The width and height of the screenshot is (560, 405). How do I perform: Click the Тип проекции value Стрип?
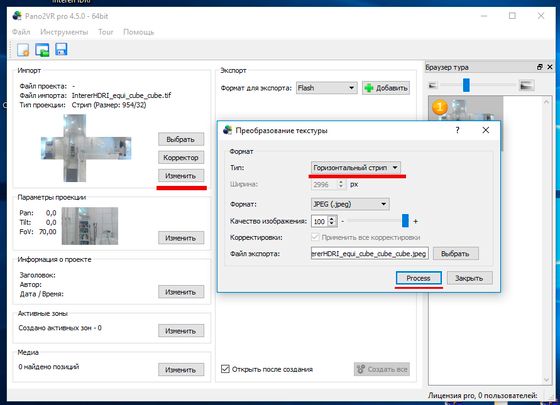pos(109,105)
